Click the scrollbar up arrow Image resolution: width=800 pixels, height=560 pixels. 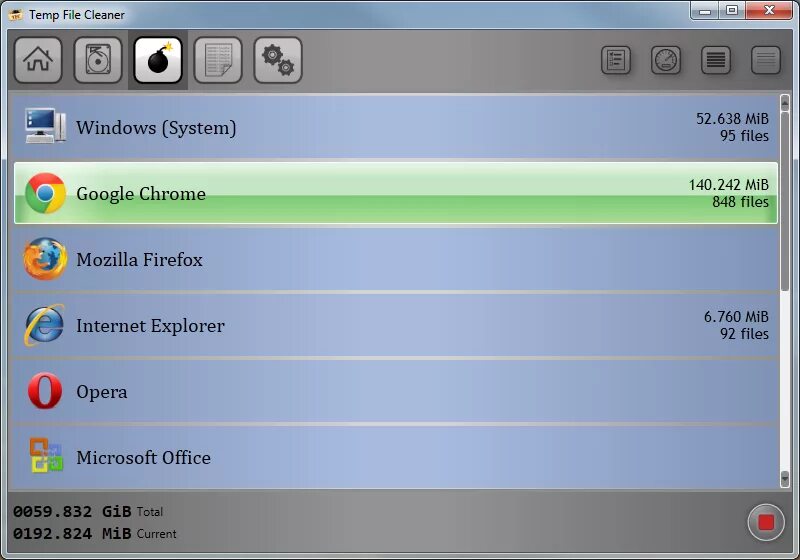(x=785, y=103)
